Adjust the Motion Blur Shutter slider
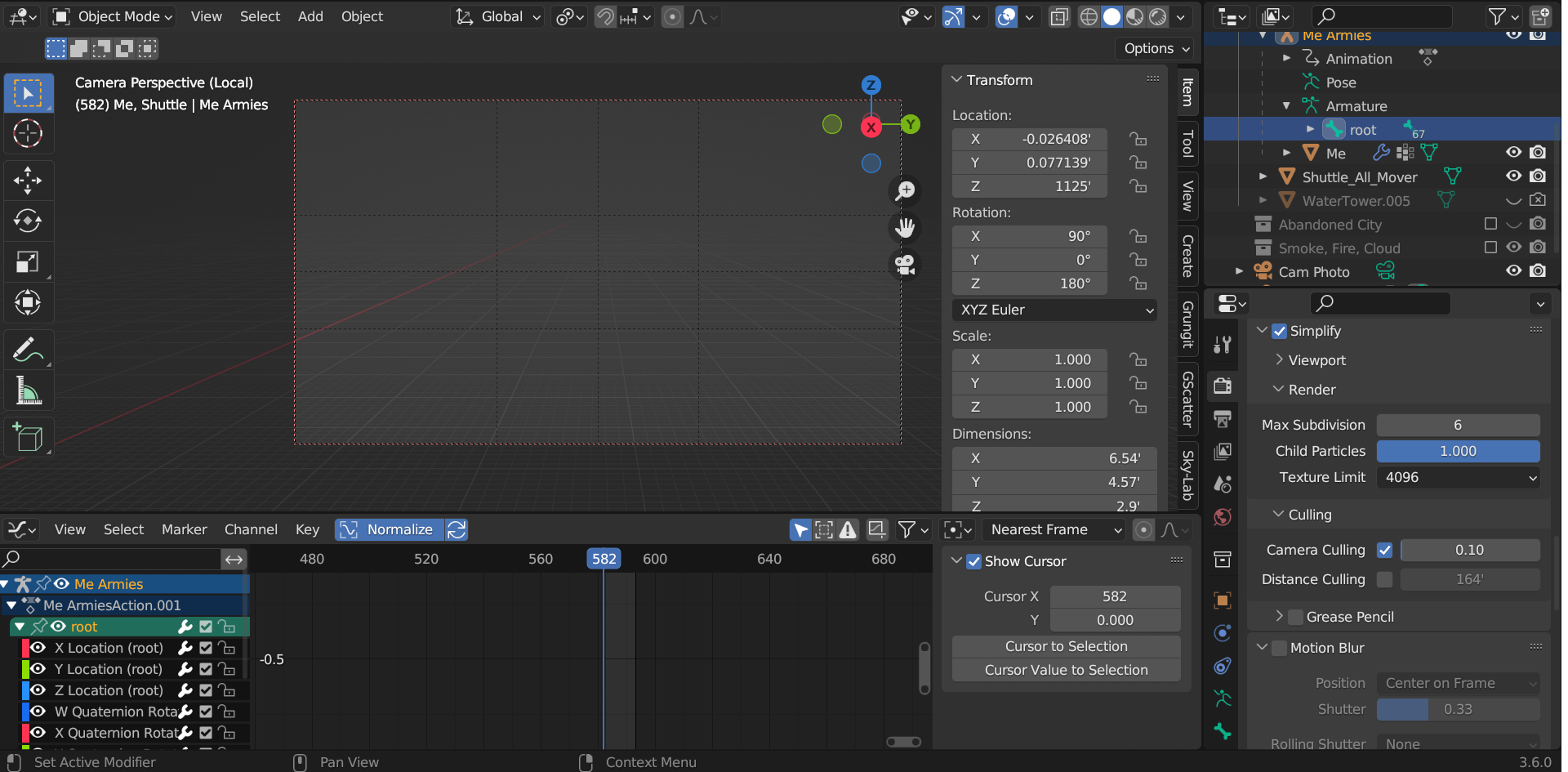Image resolution: width=1568 pixels, height=772 pixels. [x=1459, y=709]
